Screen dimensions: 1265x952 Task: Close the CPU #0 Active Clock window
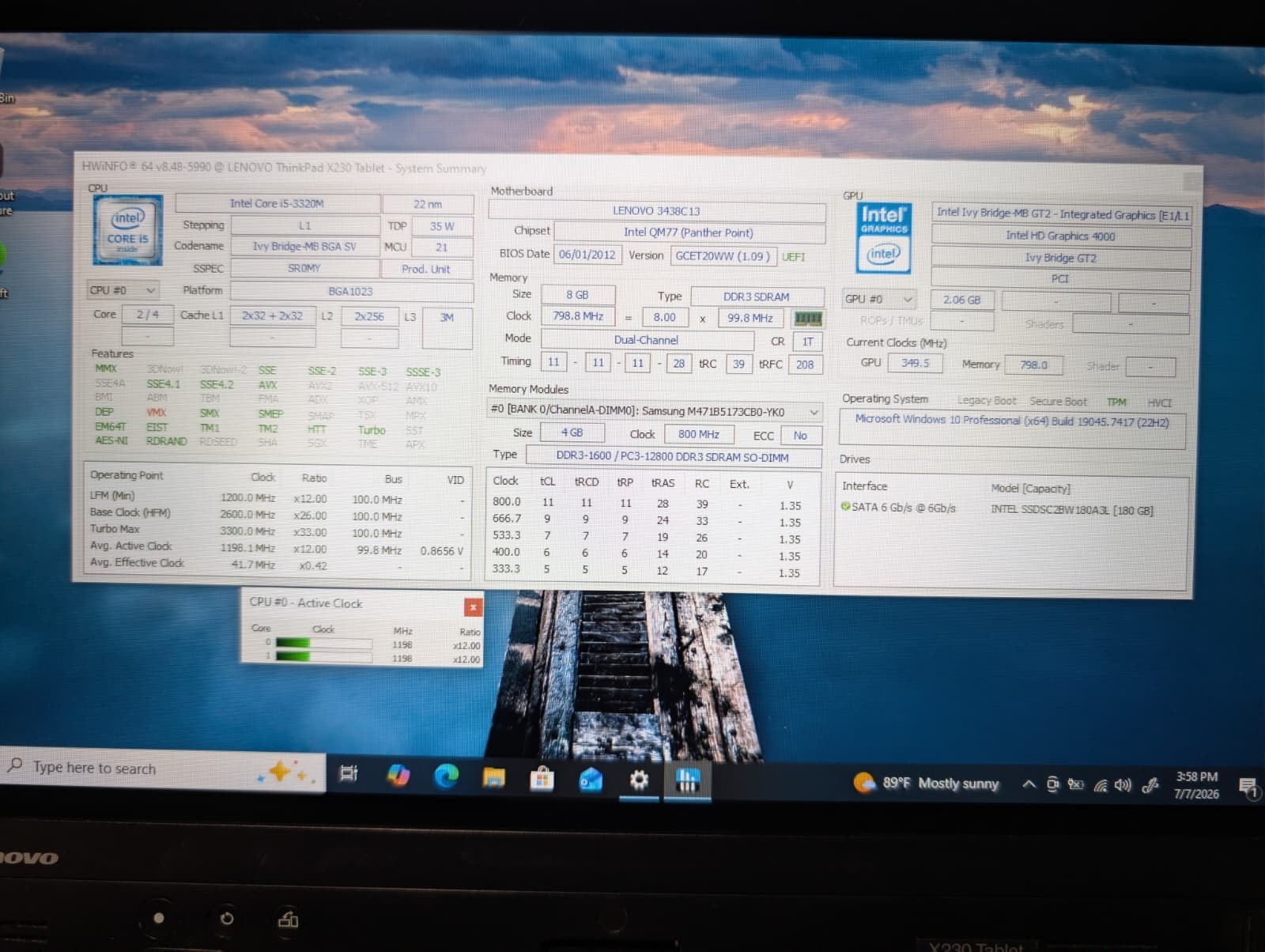tap(473, 607)
